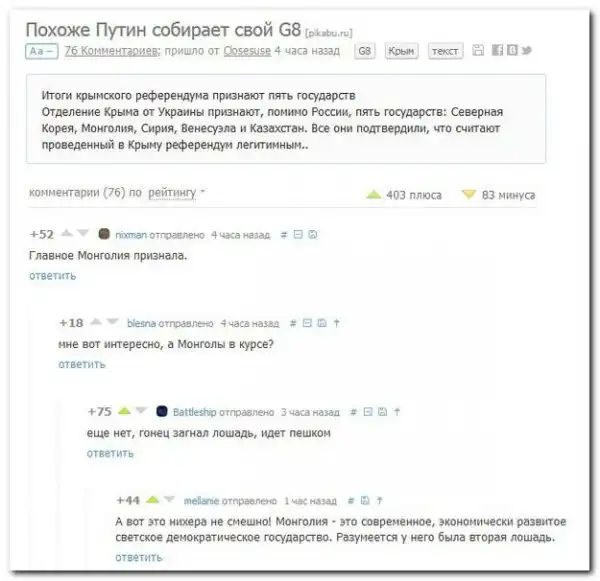
Task: Downvote blesna's comment with +18 rating
Action: pos(112,322)
